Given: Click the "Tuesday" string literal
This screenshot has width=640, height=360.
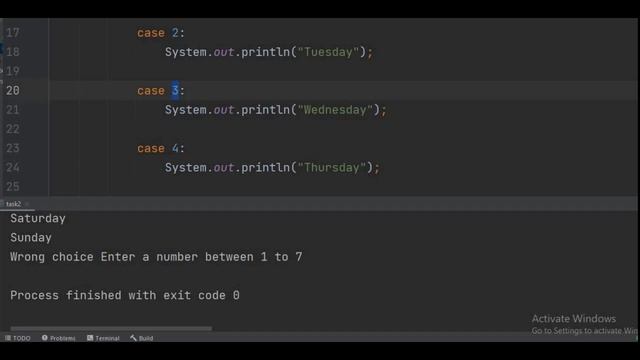Looking at the screenshot, I should [328, 52].
